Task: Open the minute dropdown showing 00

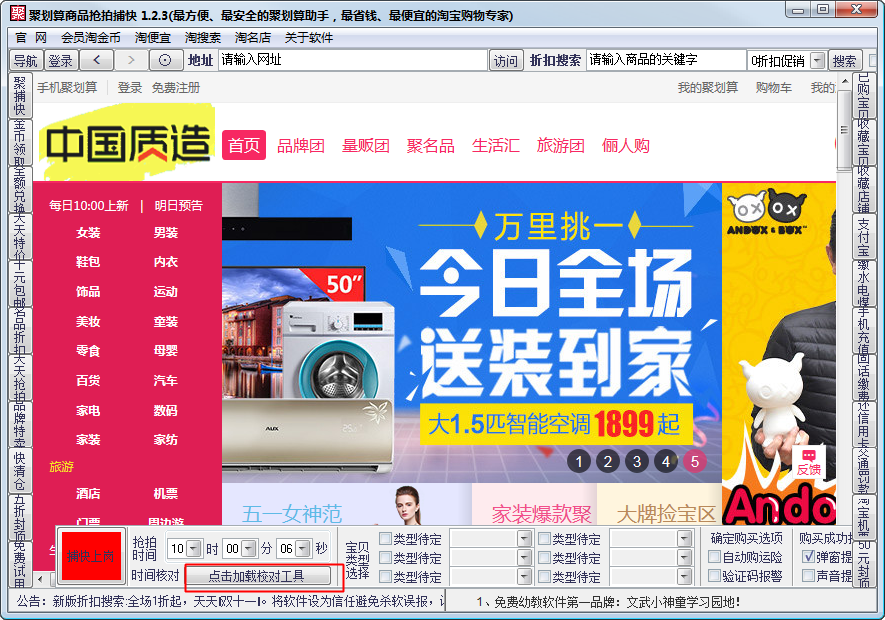Action: coord(249,548)
